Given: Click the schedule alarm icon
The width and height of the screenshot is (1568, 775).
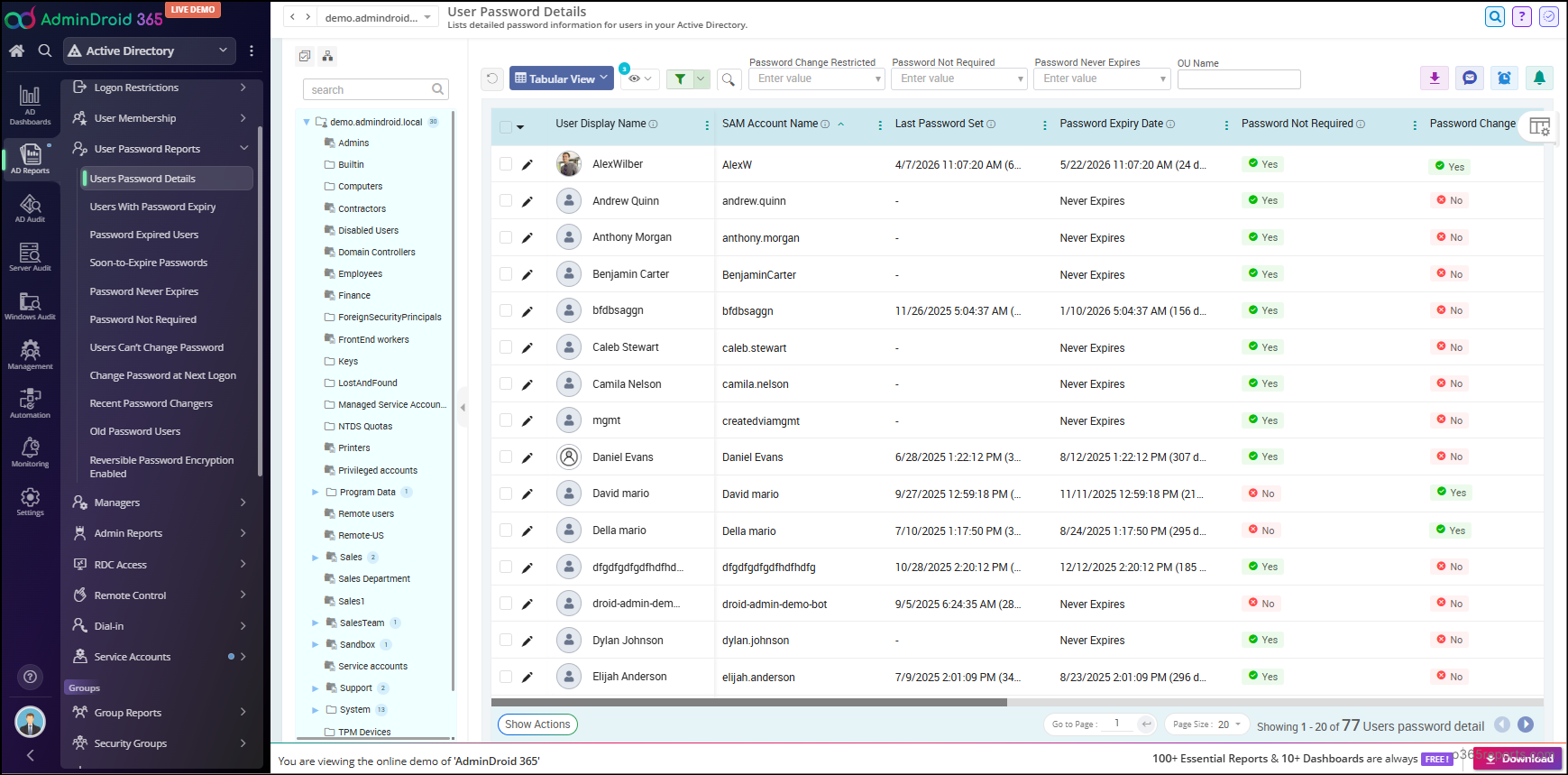Looking at the screenshot, I should point(1505,78).
